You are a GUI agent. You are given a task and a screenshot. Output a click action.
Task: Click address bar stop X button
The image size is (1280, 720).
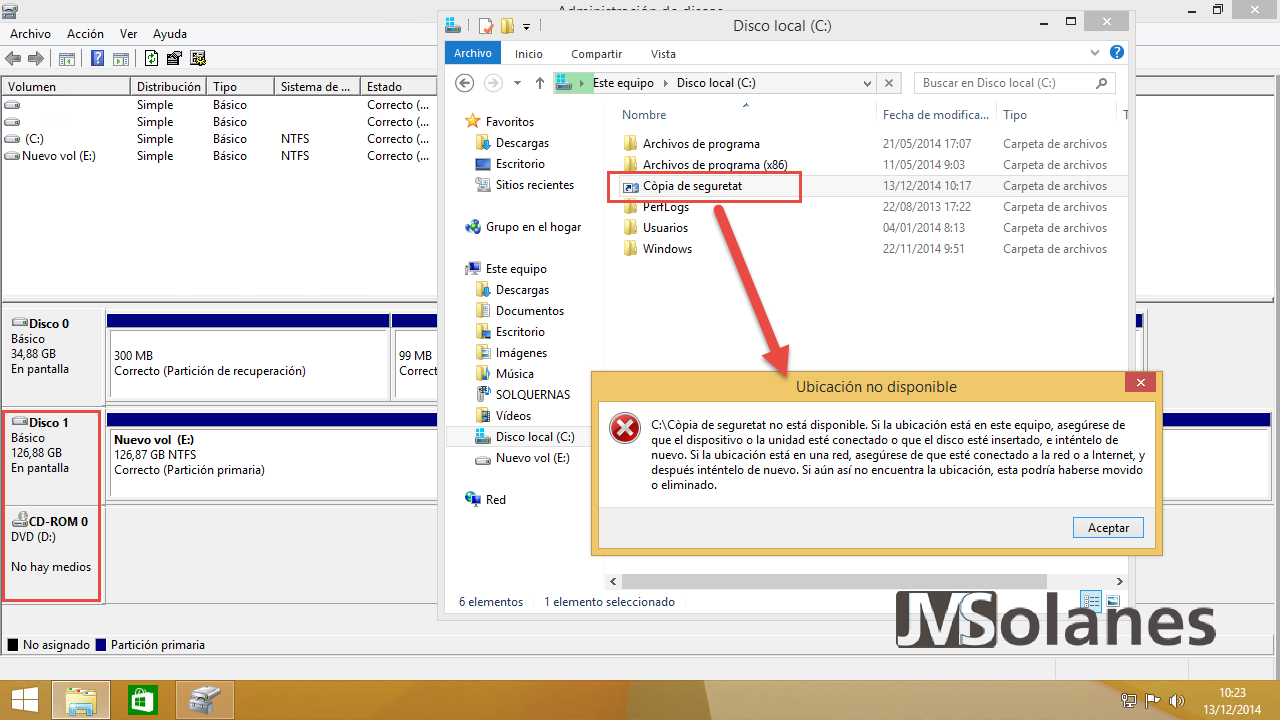pos(890,83)
